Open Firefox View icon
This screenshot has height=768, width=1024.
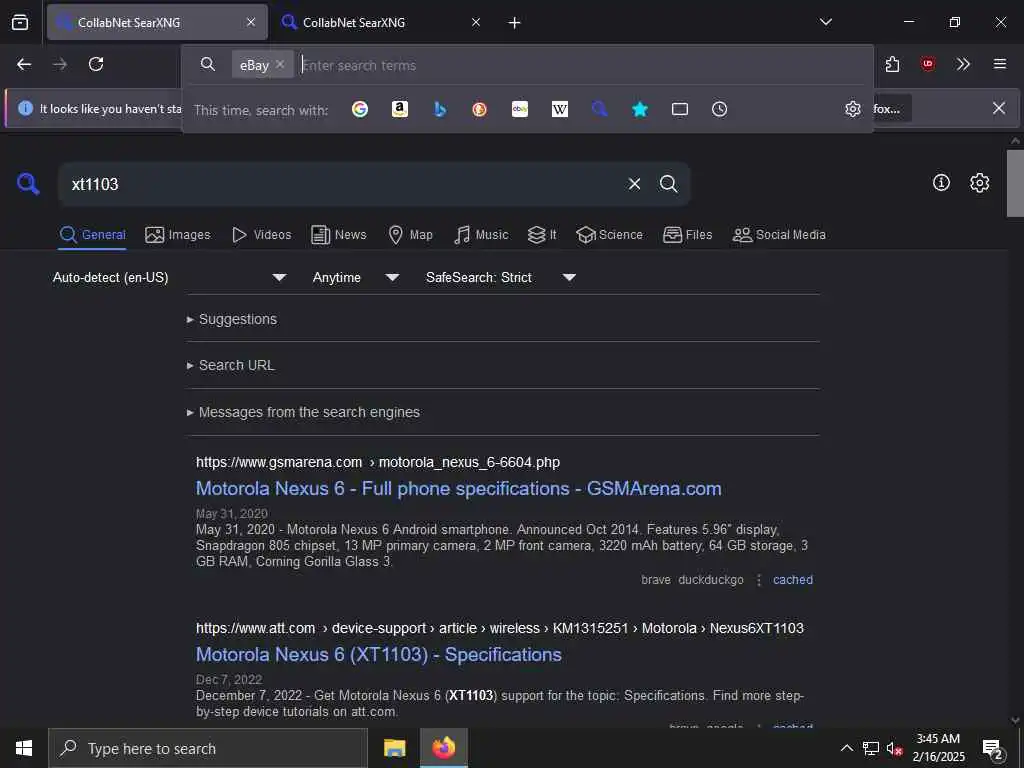click(x=20, y=22)
